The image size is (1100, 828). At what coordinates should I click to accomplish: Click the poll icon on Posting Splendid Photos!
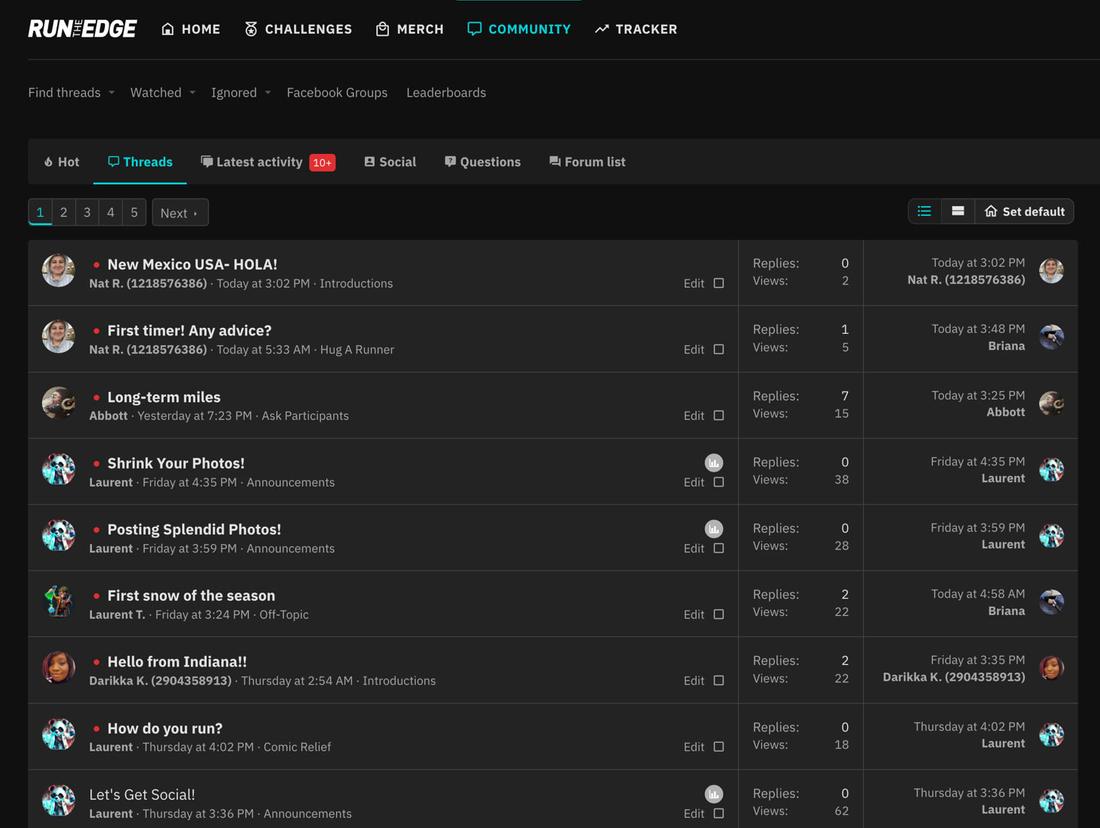[x=713, y=529]
